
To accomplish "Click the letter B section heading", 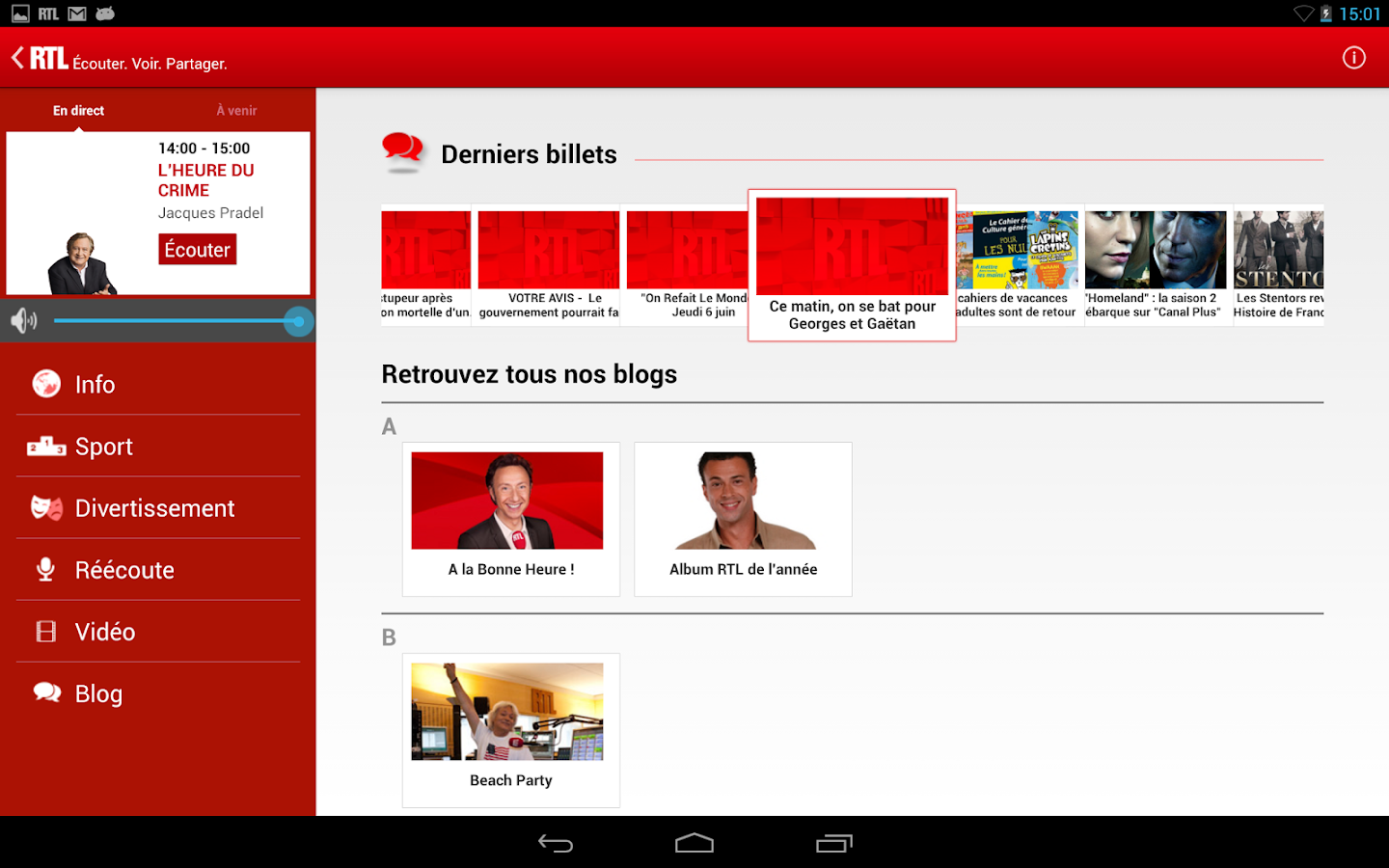I will 389,637.
